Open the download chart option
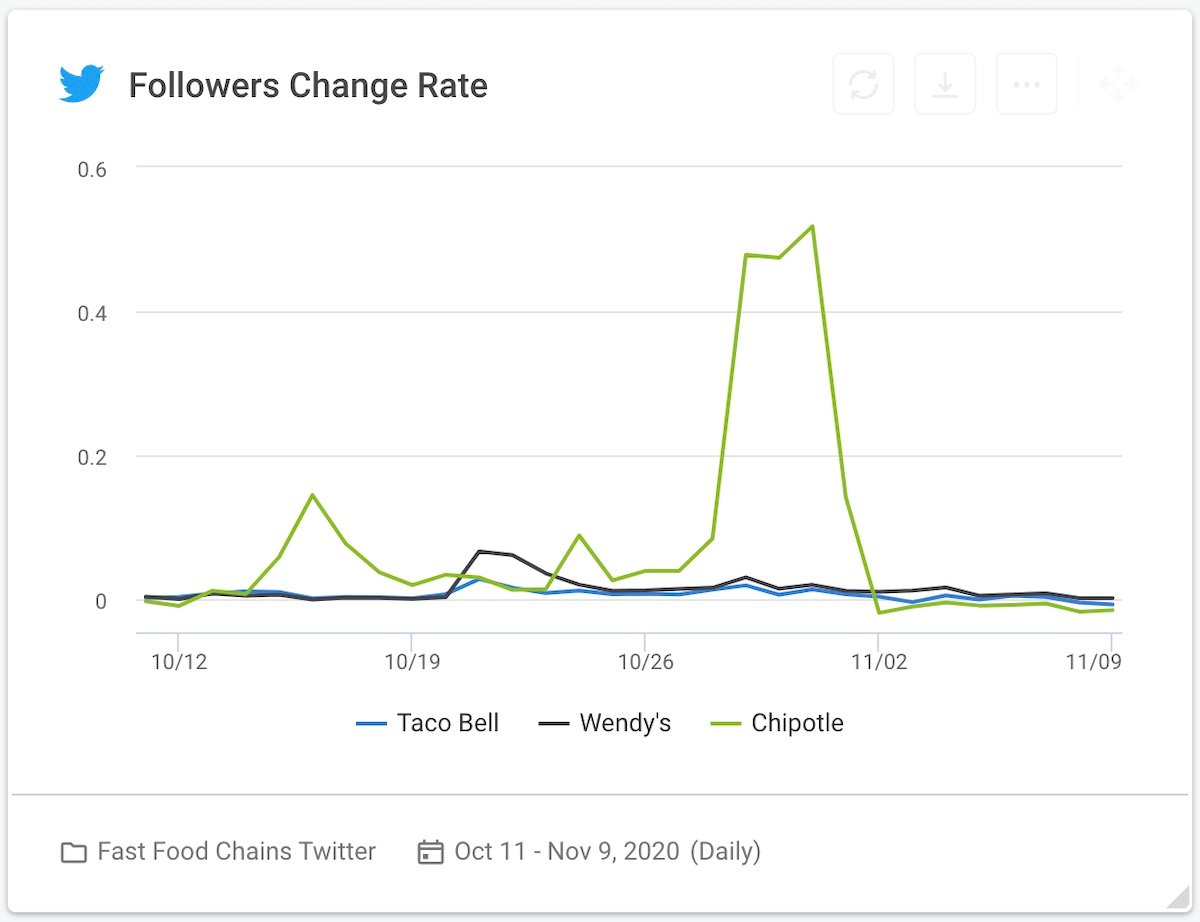The image size is (1200, 922). pyautogui.click(x=945, y=84)
